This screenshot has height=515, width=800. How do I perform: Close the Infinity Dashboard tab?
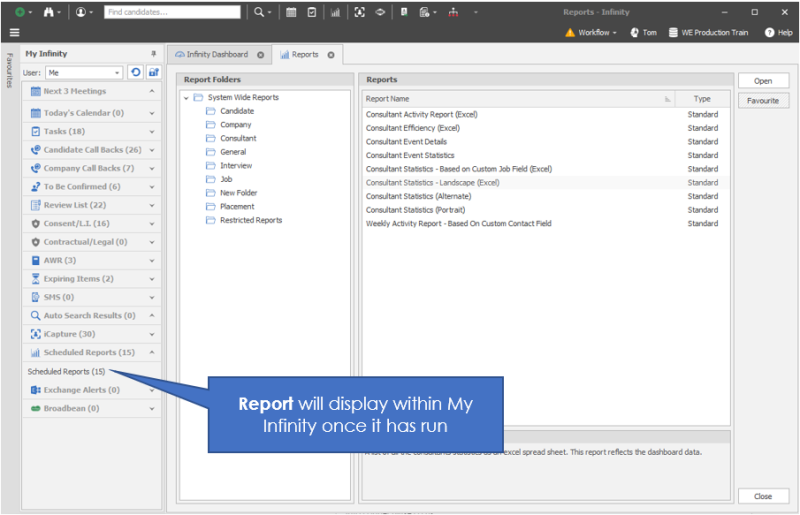coord(261,55)
